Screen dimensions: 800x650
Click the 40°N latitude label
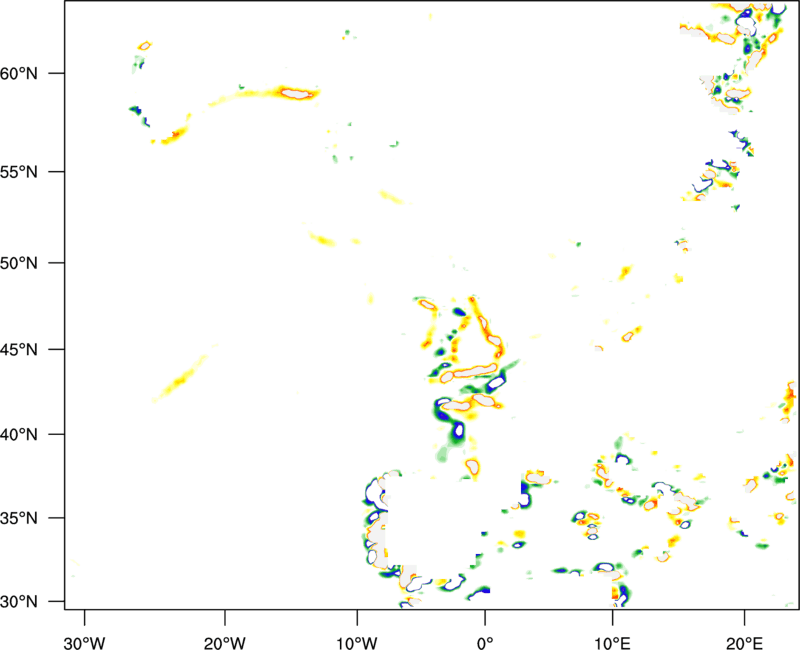19,435
